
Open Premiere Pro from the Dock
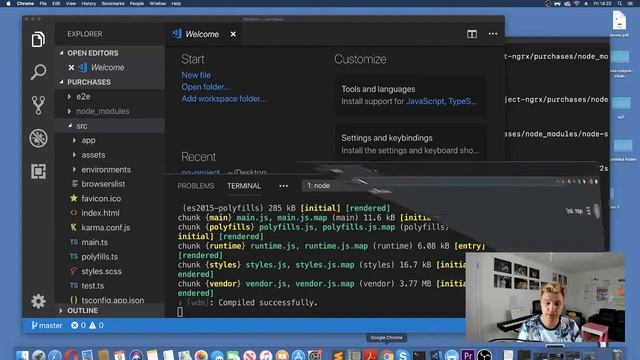pyautogui.click(x=468, y=355)
